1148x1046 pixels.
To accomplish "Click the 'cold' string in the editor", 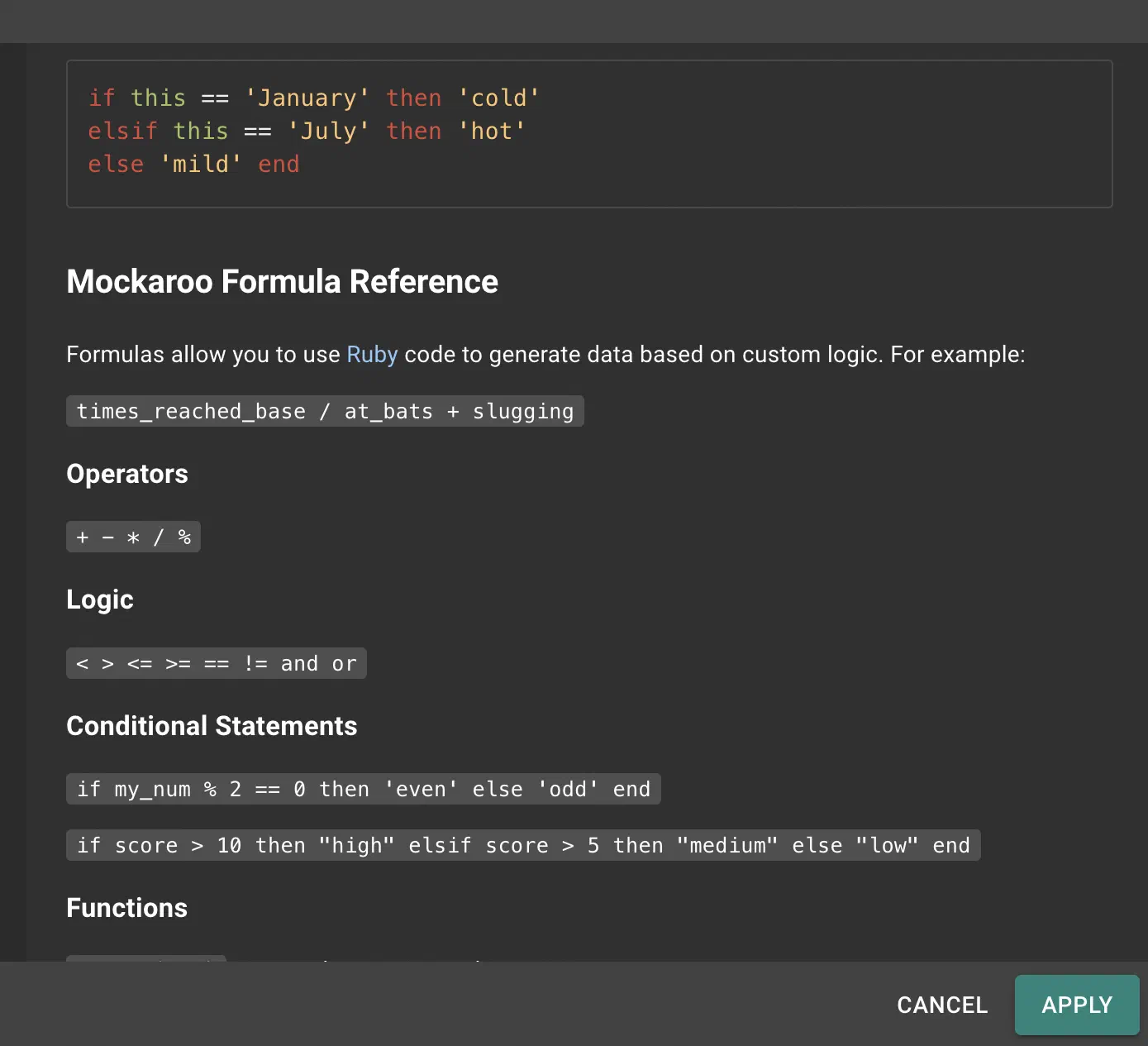I will pyautogui.click(x=499, y=98).
